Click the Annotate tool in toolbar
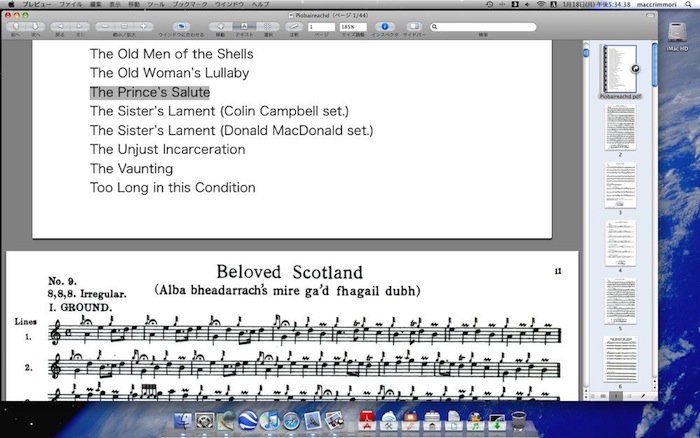700x438 pixels. pyautogui.click(x=293, y=26)
